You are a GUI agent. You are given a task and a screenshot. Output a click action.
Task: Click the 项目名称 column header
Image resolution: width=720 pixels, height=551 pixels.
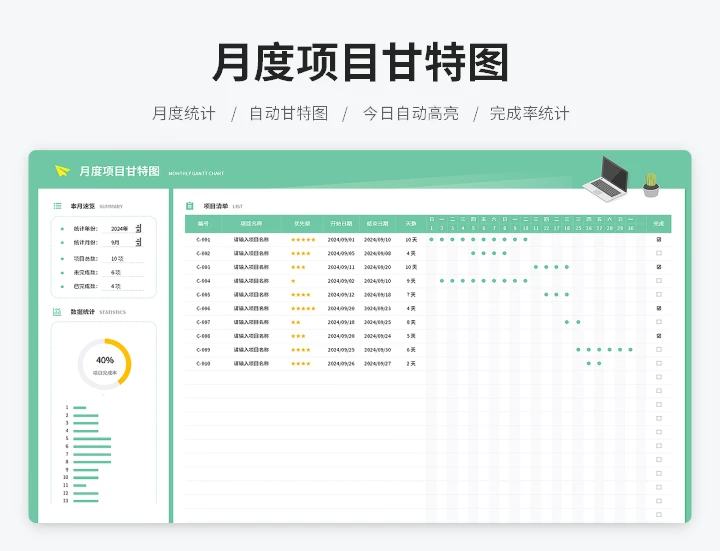(x=251, y=224)
